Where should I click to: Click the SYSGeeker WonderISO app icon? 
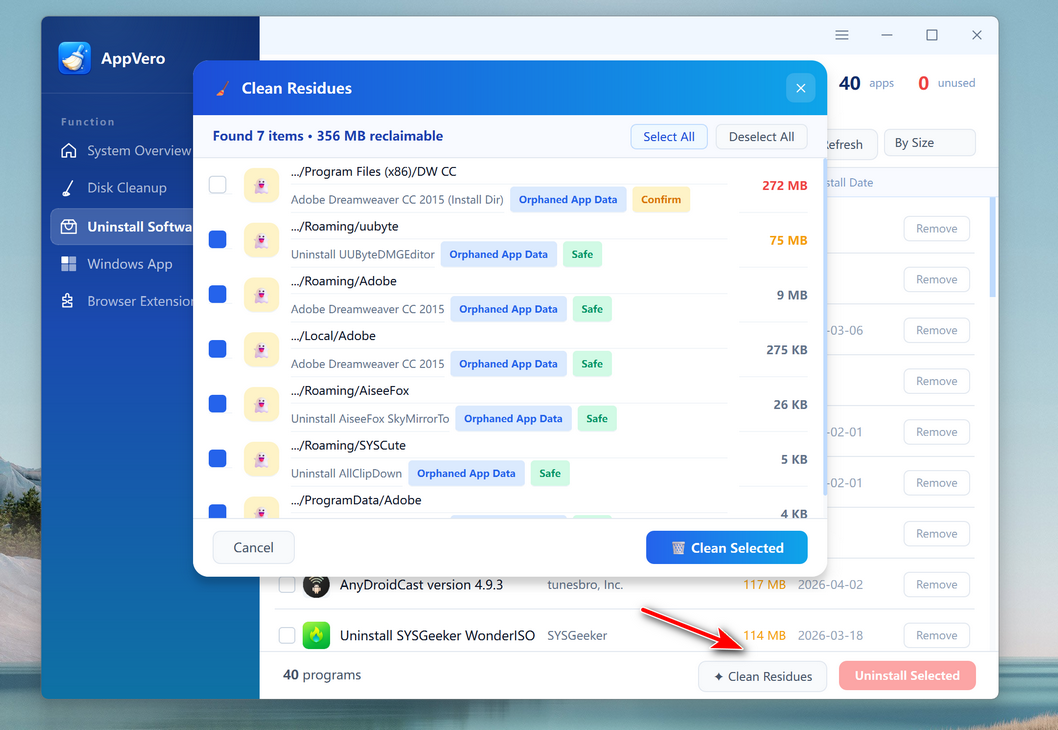(x=316, y=635)
